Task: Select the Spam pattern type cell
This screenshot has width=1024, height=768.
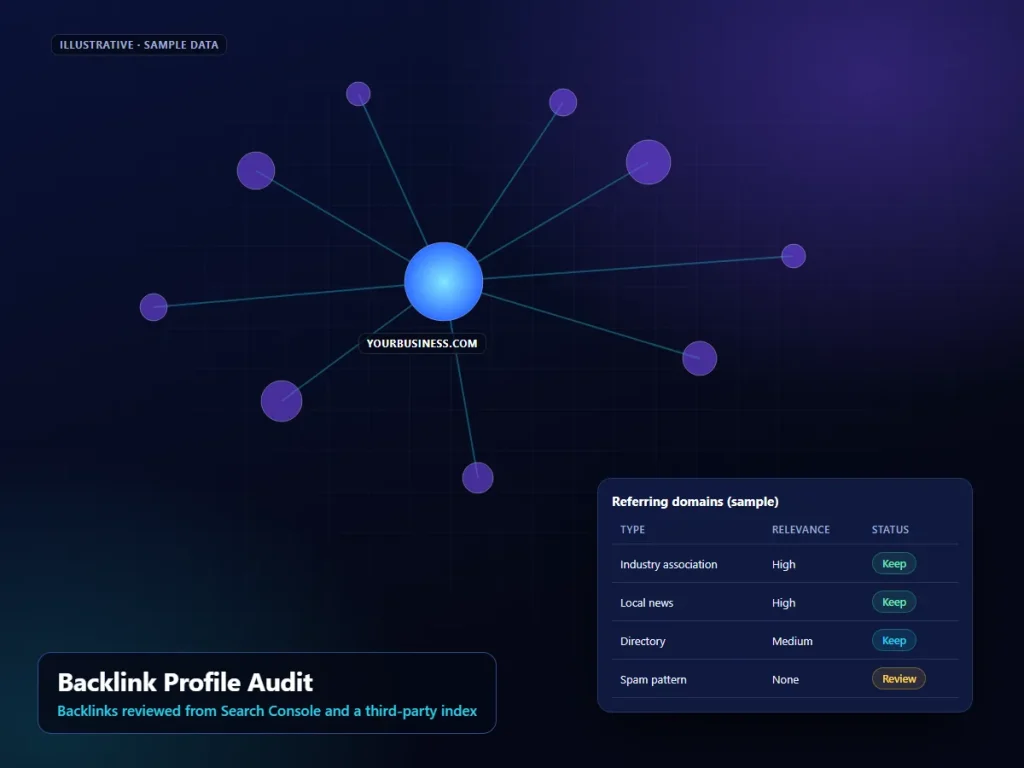Action: [x=653, y=680]
